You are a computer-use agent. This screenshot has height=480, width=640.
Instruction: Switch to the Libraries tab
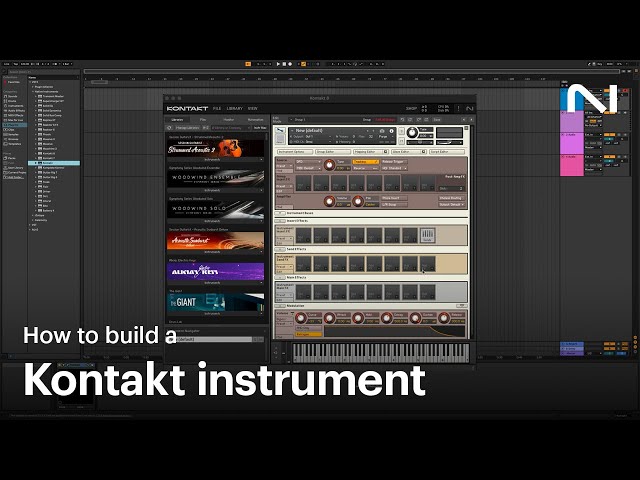point(177,120)
